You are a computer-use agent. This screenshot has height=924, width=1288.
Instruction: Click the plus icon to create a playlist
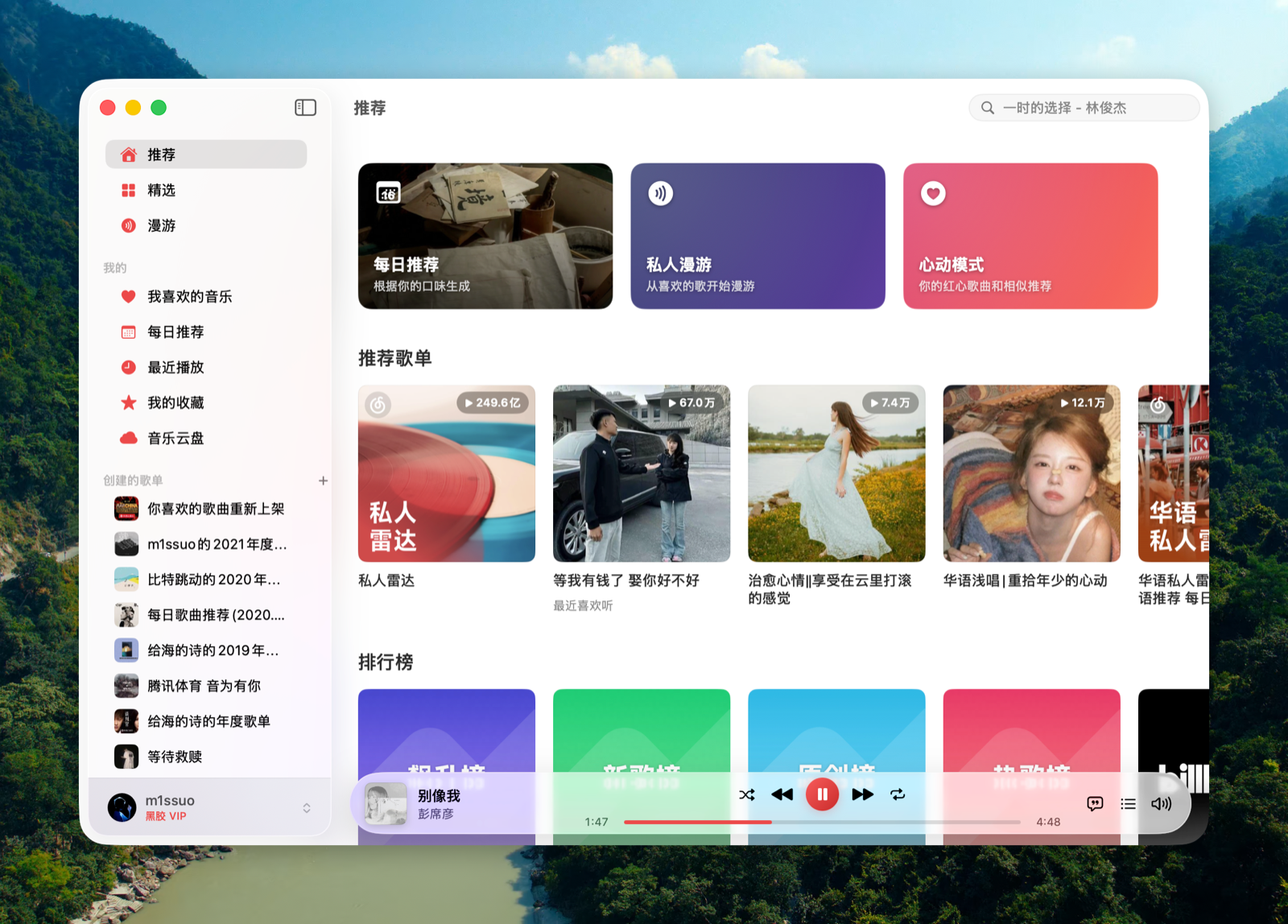coord(323,481)
